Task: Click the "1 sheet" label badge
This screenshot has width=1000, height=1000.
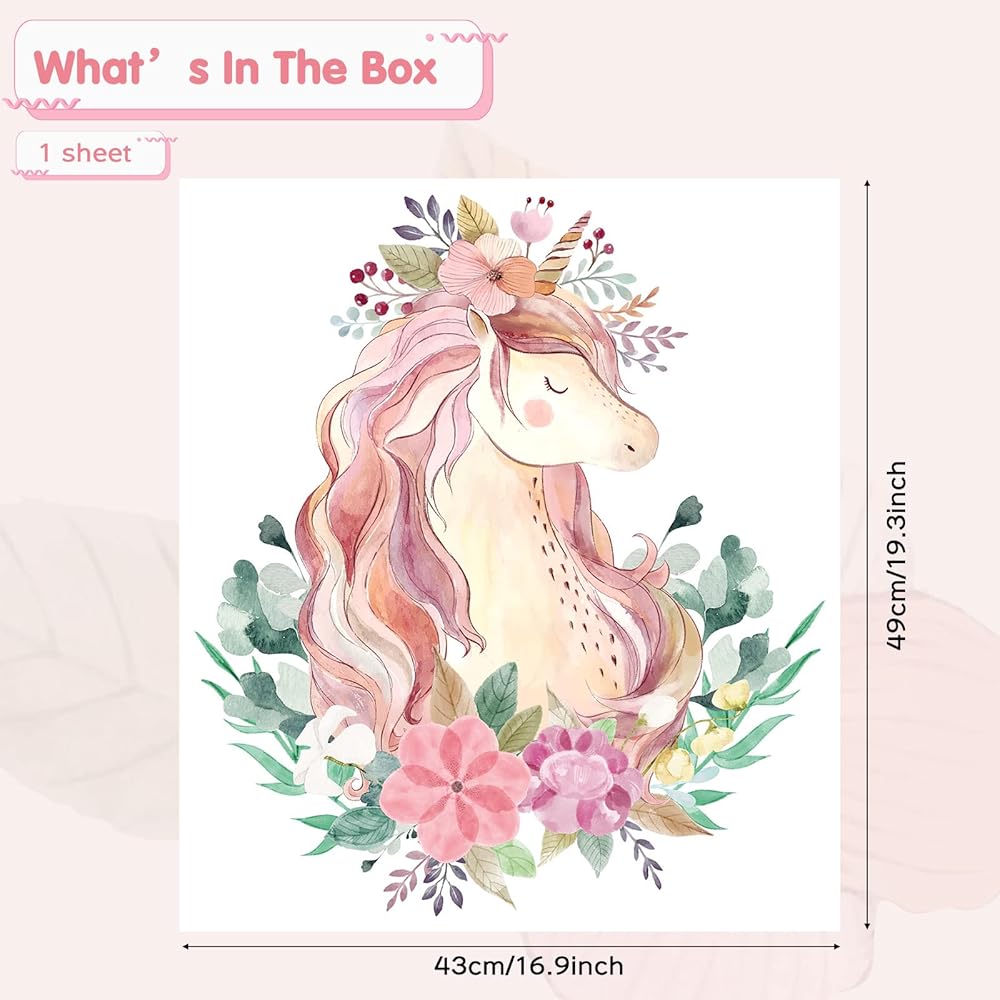Action: coord(91,153)
